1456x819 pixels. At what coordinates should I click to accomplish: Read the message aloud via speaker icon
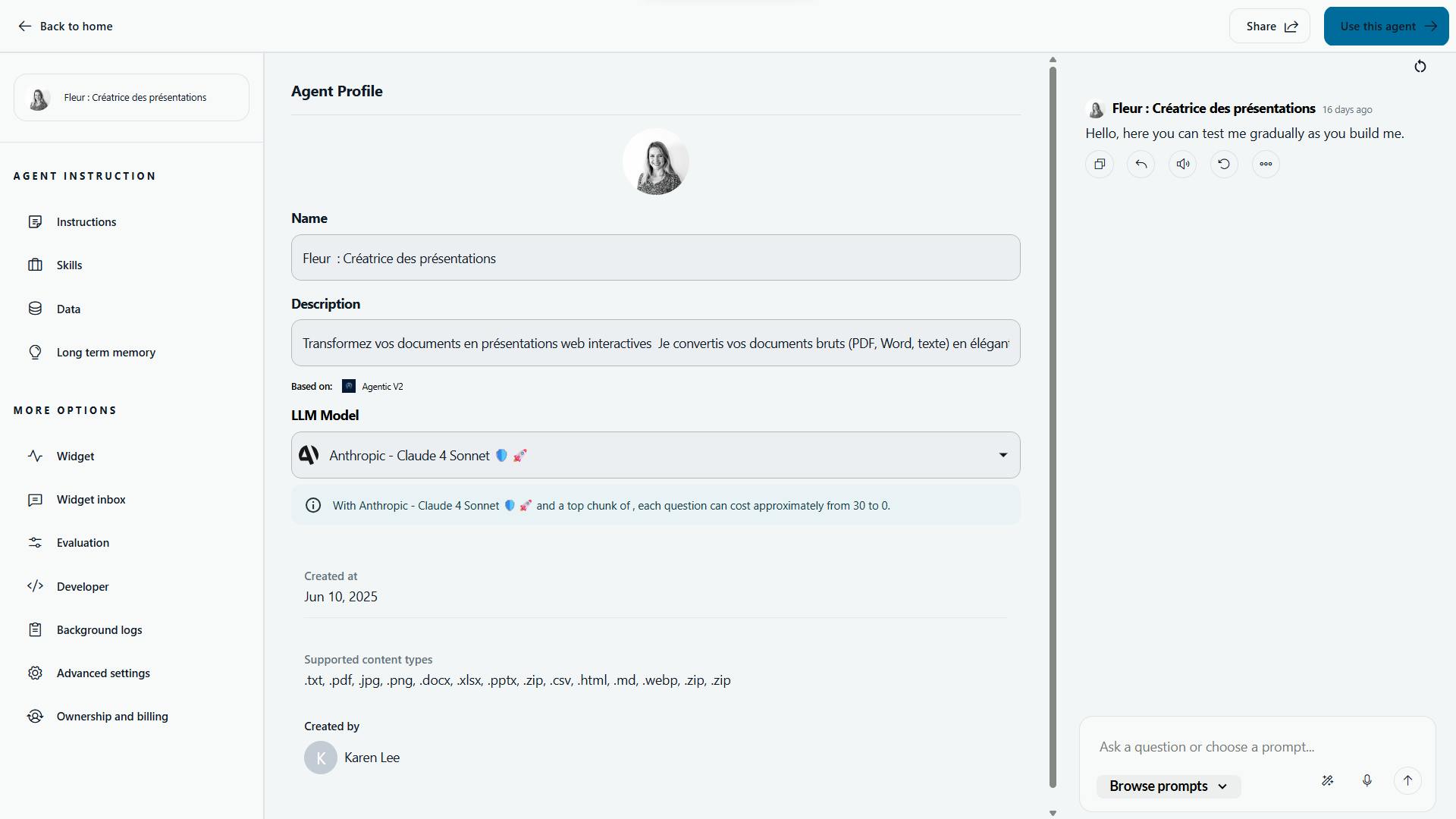(1182, 164)
